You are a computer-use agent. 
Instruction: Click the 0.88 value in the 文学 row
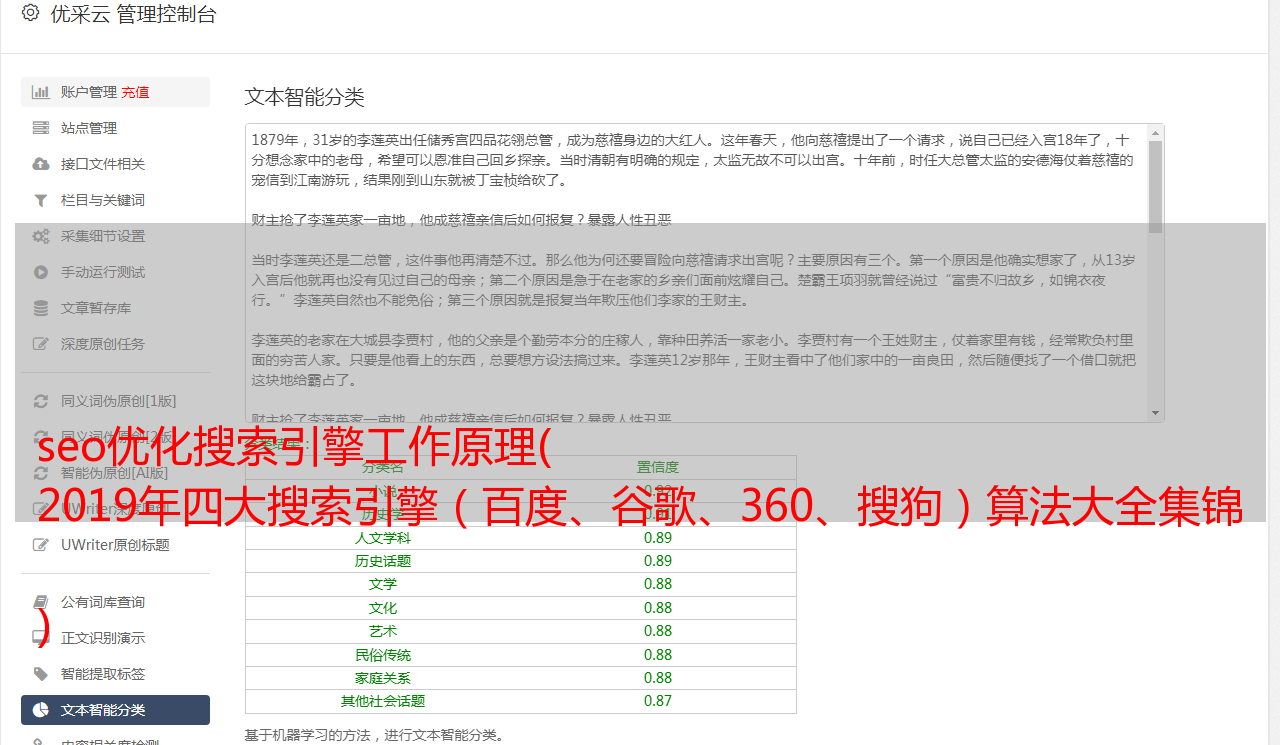[658, 584]
